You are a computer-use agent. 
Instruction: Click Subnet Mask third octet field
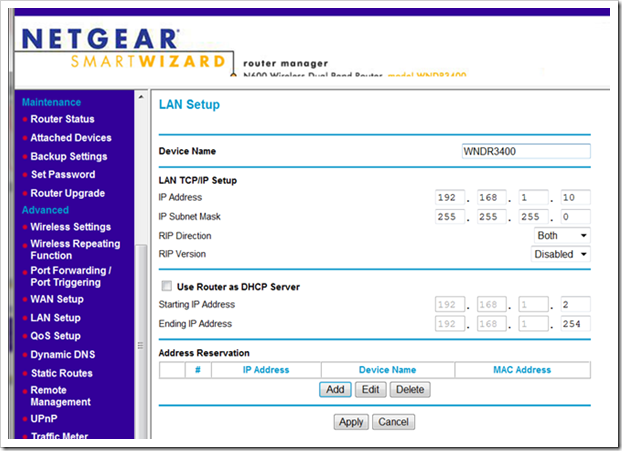[x=534, y=217]
